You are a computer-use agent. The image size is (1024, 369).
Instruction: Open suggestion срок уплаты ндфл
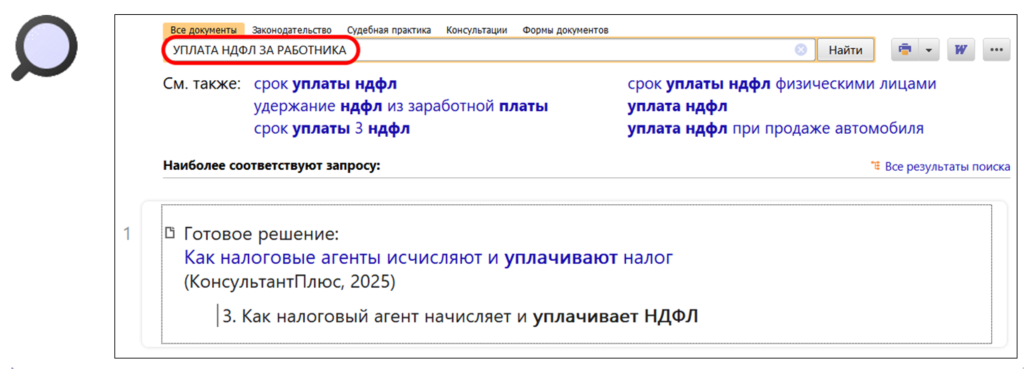click(x=325, y=85)
